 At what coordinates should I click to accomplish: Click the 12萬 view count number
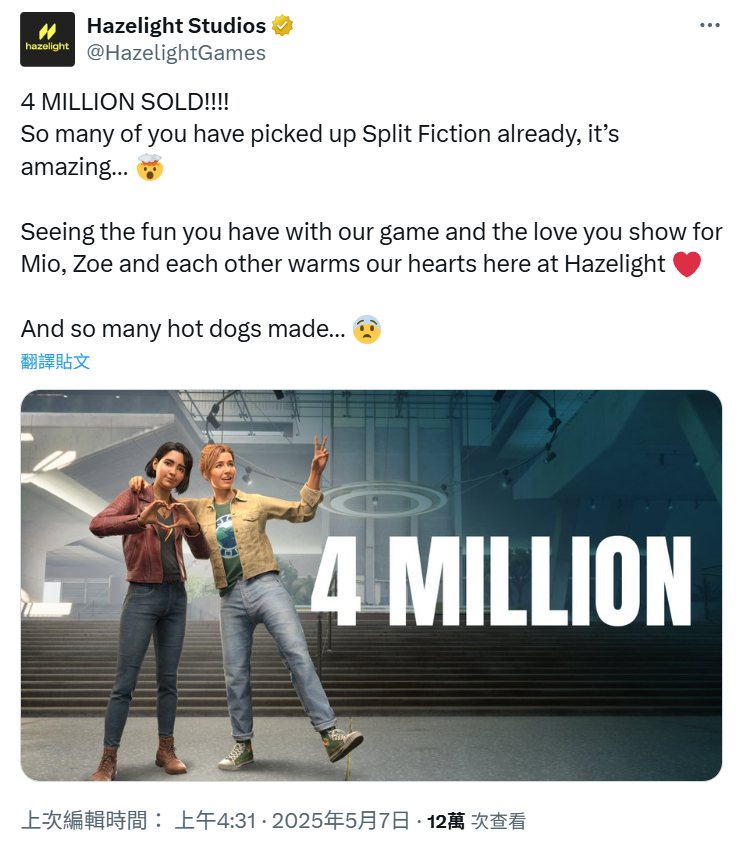[446, 821]
